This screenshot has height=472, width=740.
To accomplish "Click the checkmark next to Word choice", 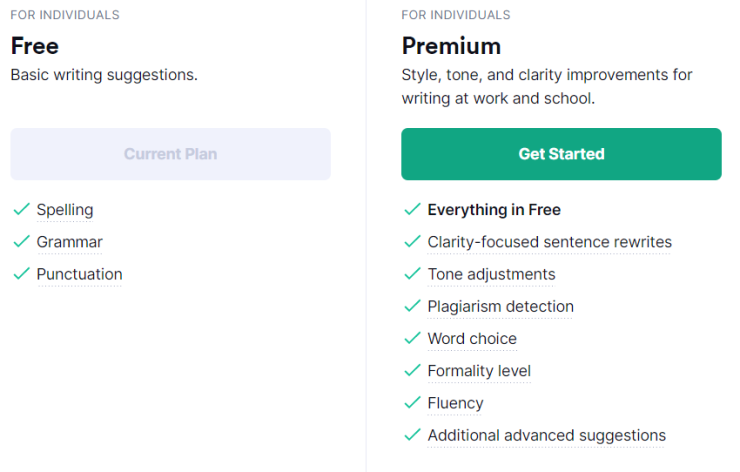I will (x=412, y=338).
